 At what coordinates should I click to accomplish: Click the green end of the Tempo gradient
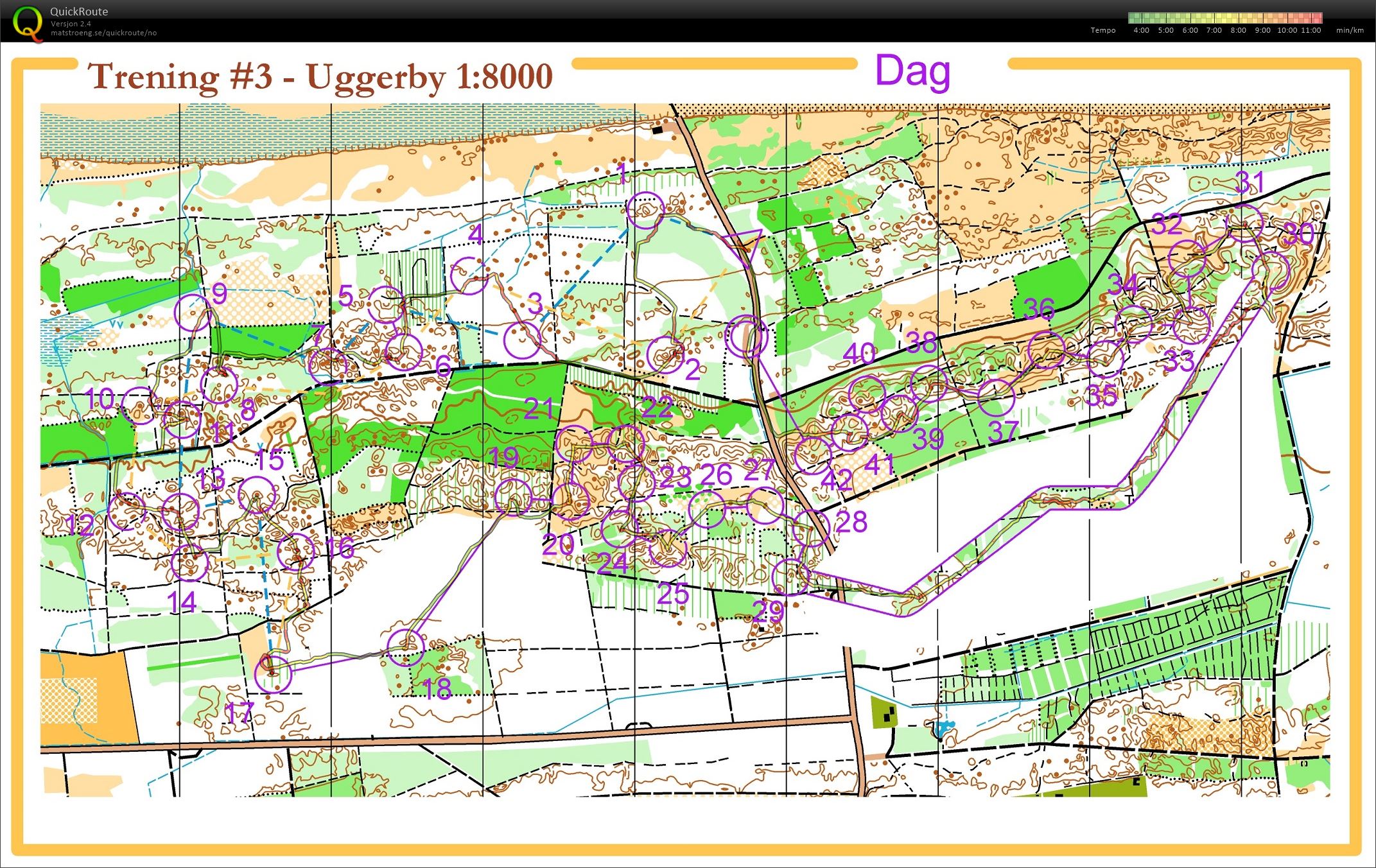pos(1132,17)
